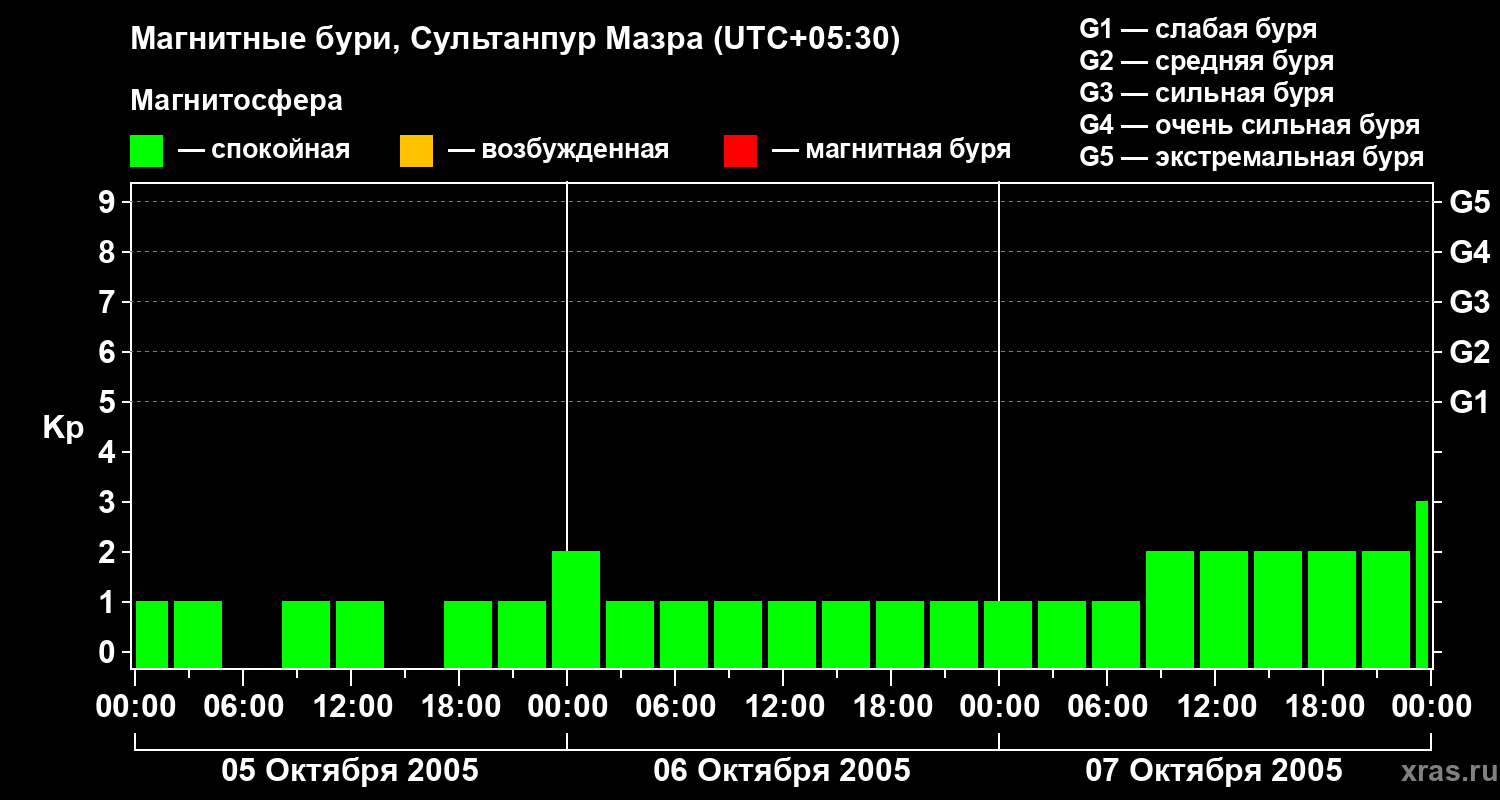Click the '— магнитная буря' legend label

click(892, 150)
